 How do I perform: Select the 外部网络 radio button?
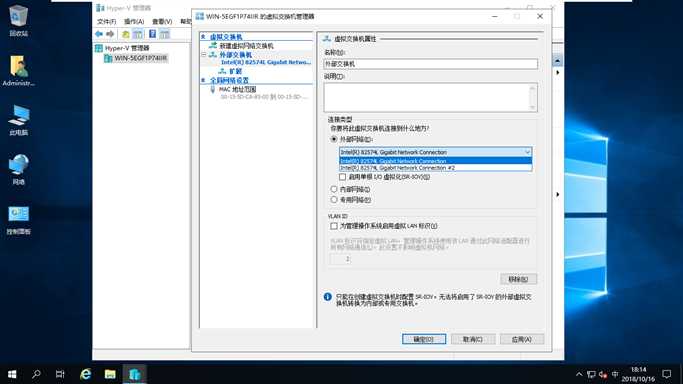[x=334, y=139]
